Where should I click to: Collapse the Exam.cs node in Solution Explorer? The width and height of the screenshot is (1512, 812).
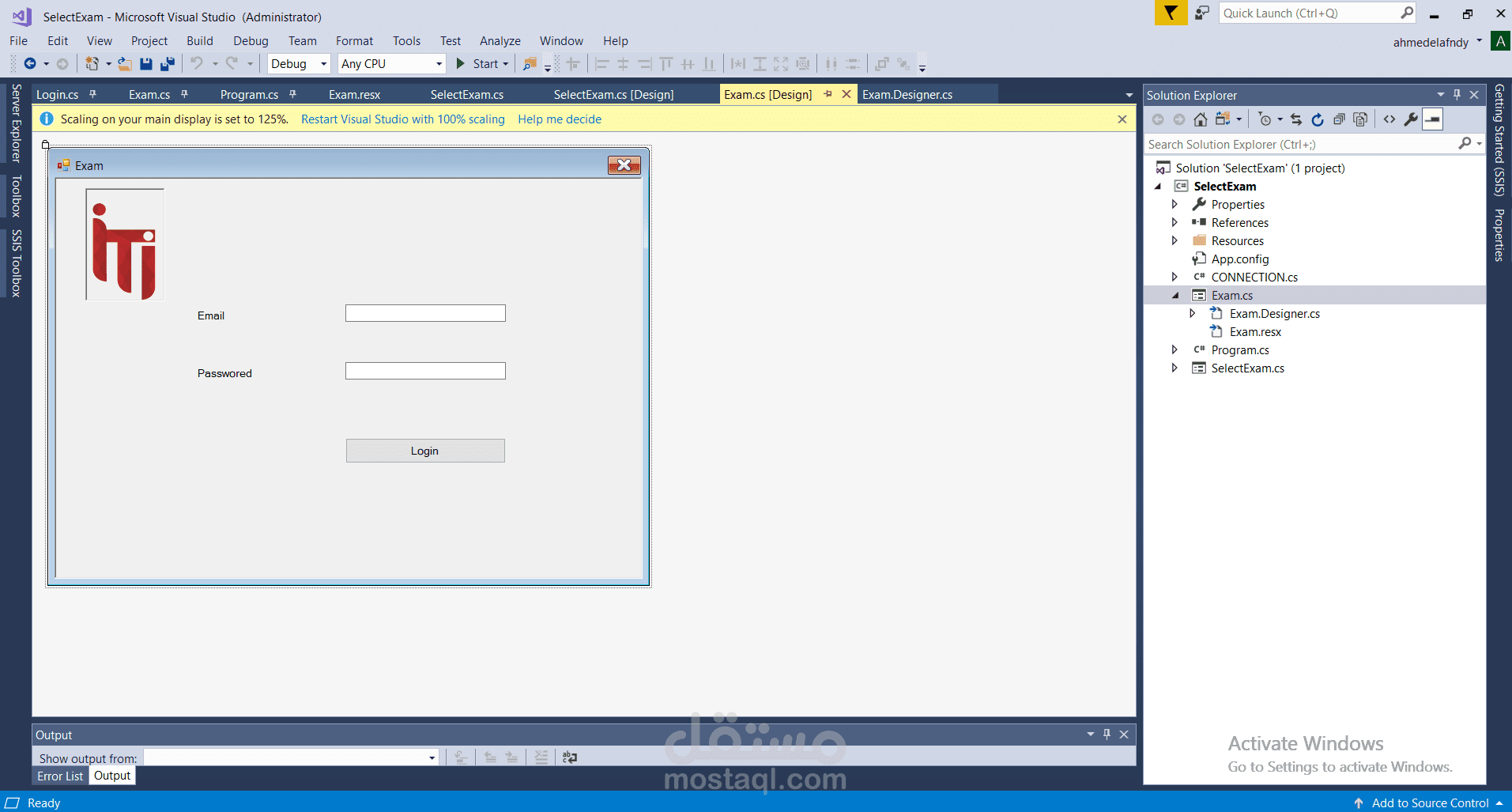(x=1177, y=294)
